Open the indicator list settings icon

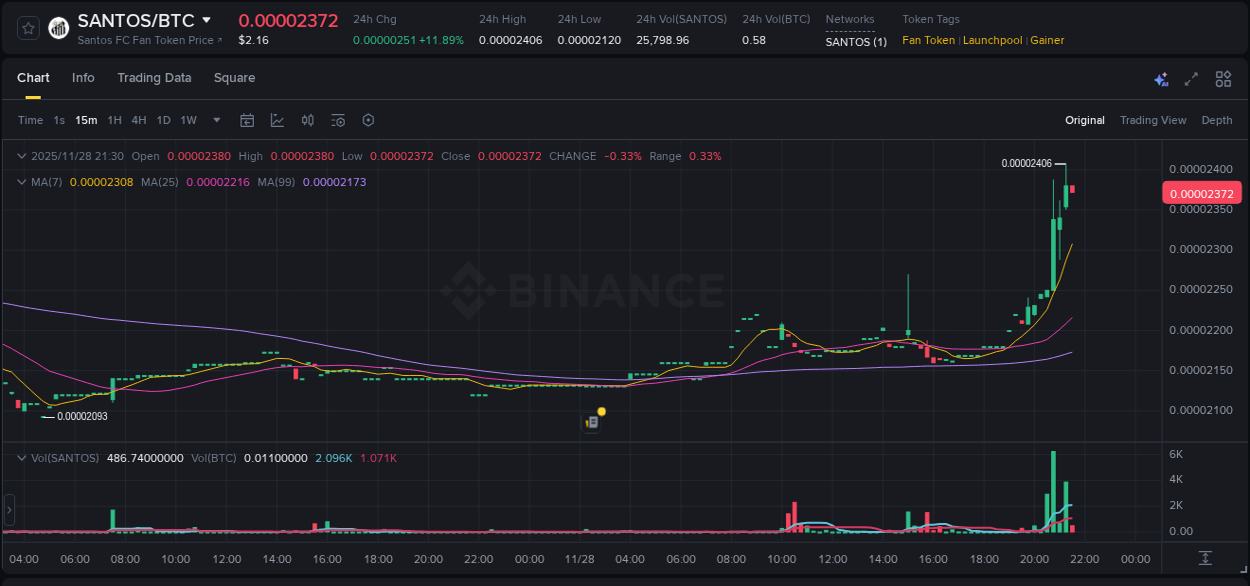click(337, 120)
